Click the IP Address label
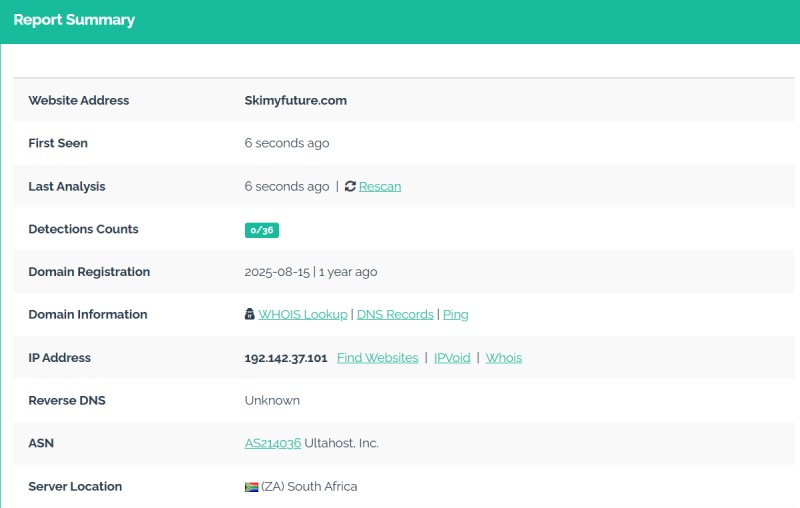800x508 pixels. pyautogui.click(x=59, y=358)
